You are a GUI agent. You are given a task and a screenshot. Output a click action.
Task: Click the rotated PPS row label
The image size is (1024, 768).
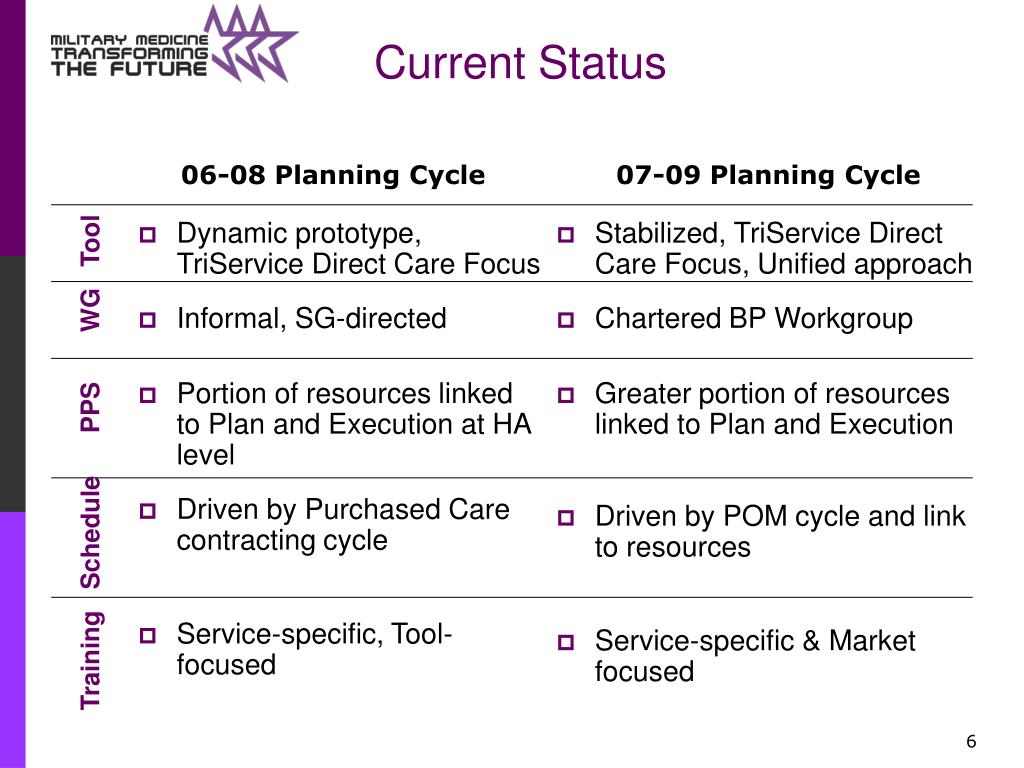(x=90, y=407)
